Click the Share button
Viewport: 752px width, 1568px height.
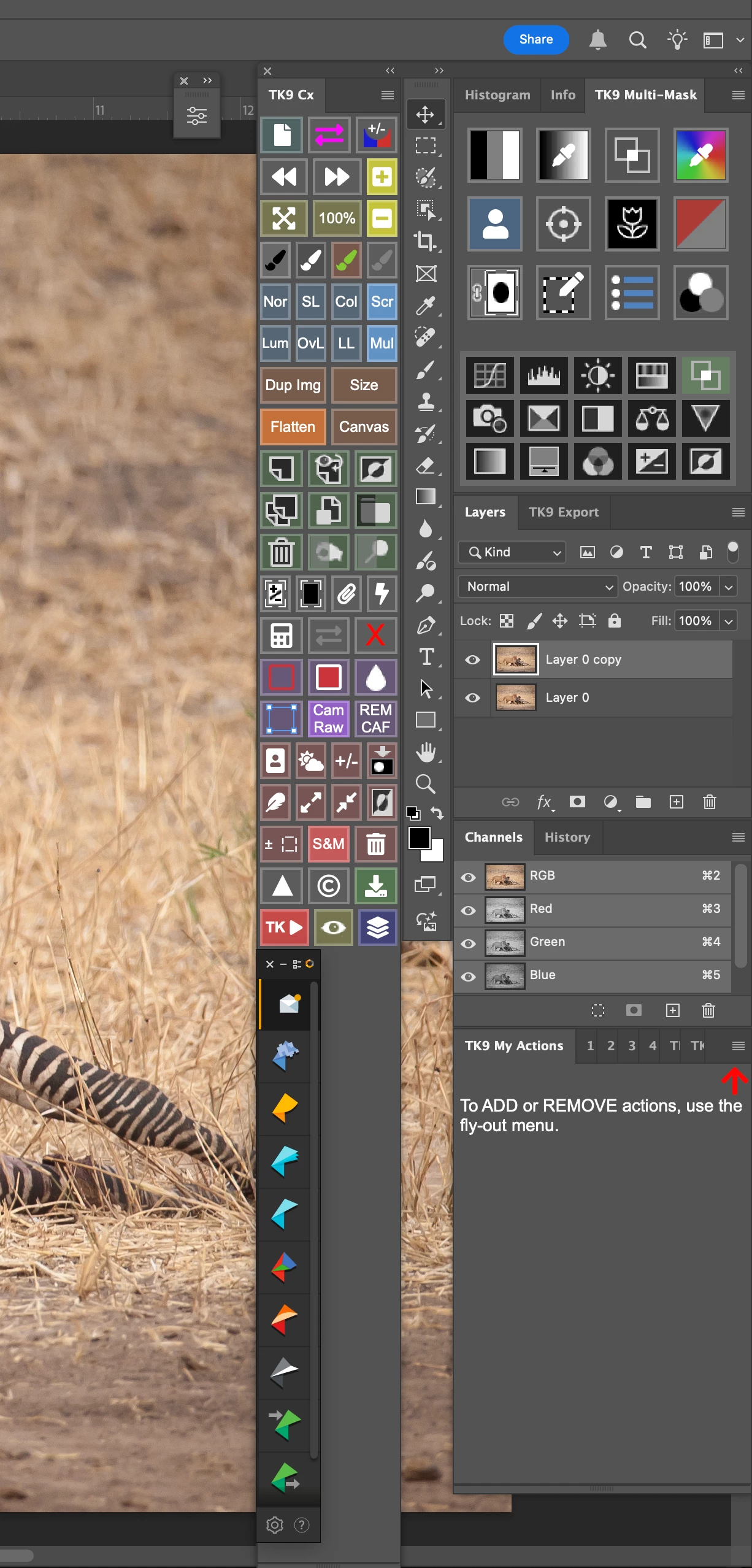point(536,39)
